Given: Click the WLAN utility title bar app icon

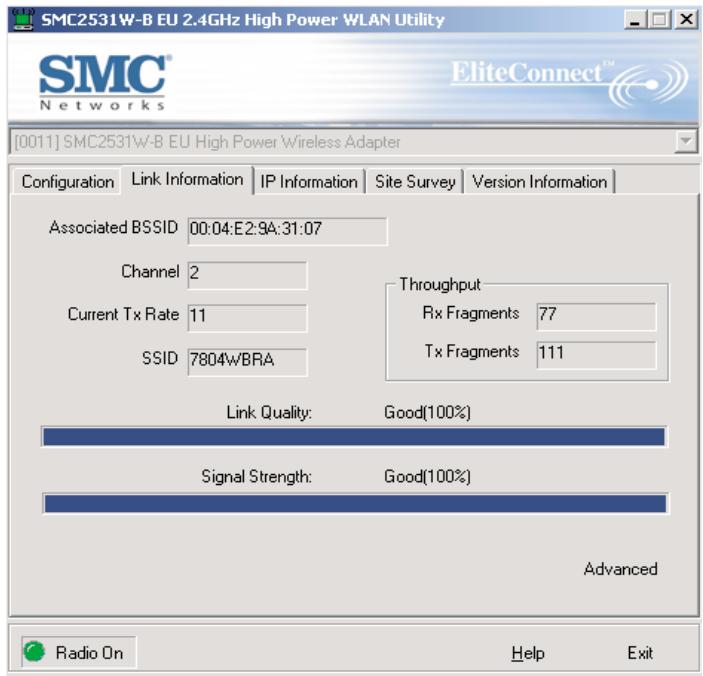Looking at the screenshot, I should tap(22, 20).
